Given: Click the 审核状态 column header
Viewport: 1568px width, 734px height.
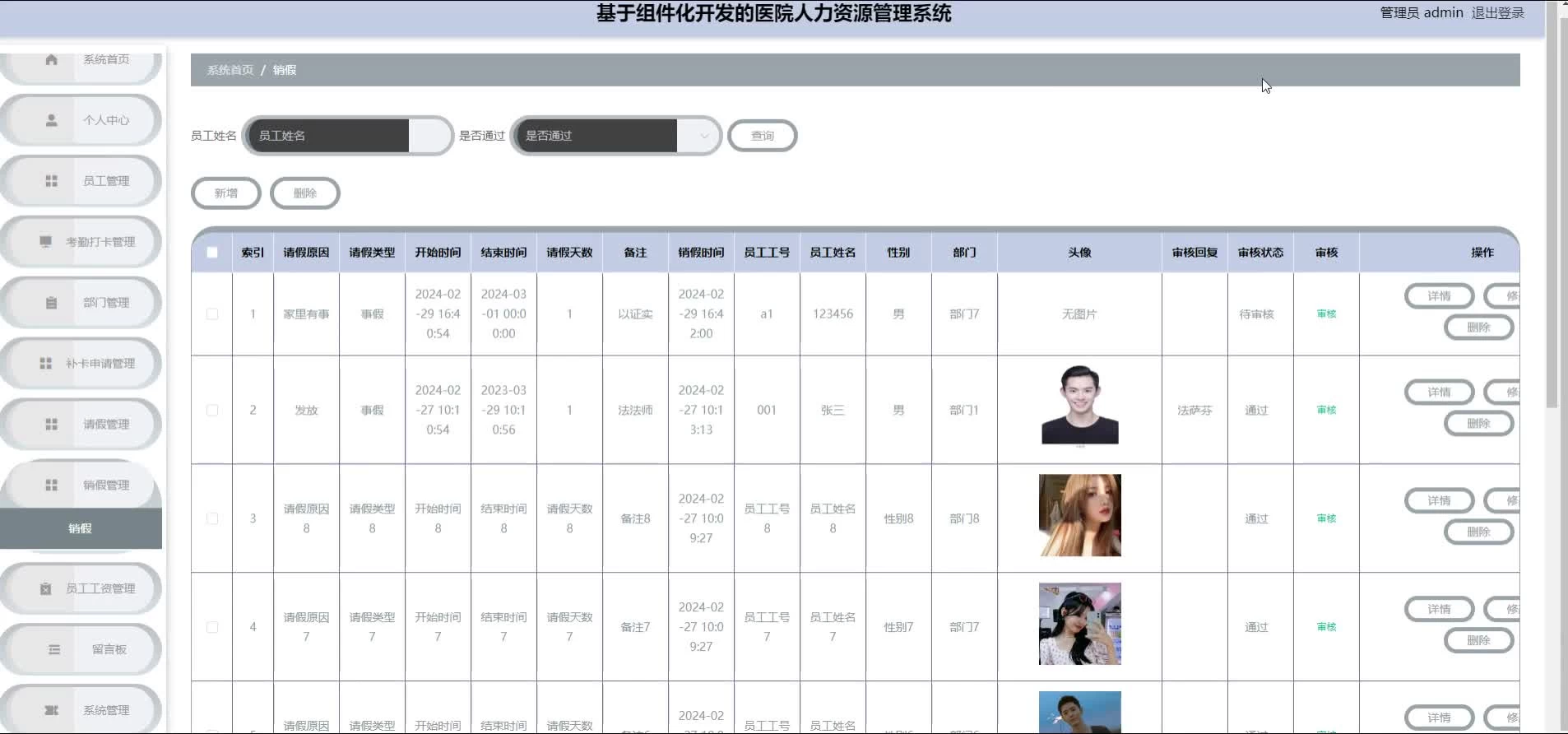Looking at the screenshot, I should pos(1260,253).
